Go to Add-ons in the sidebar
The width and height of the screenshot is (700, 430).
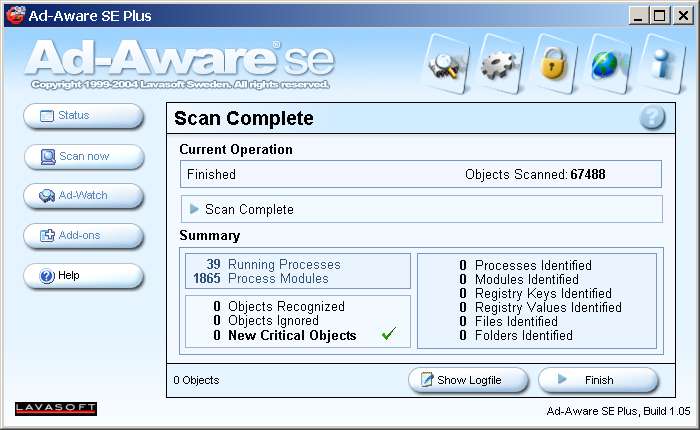[84, 236]
